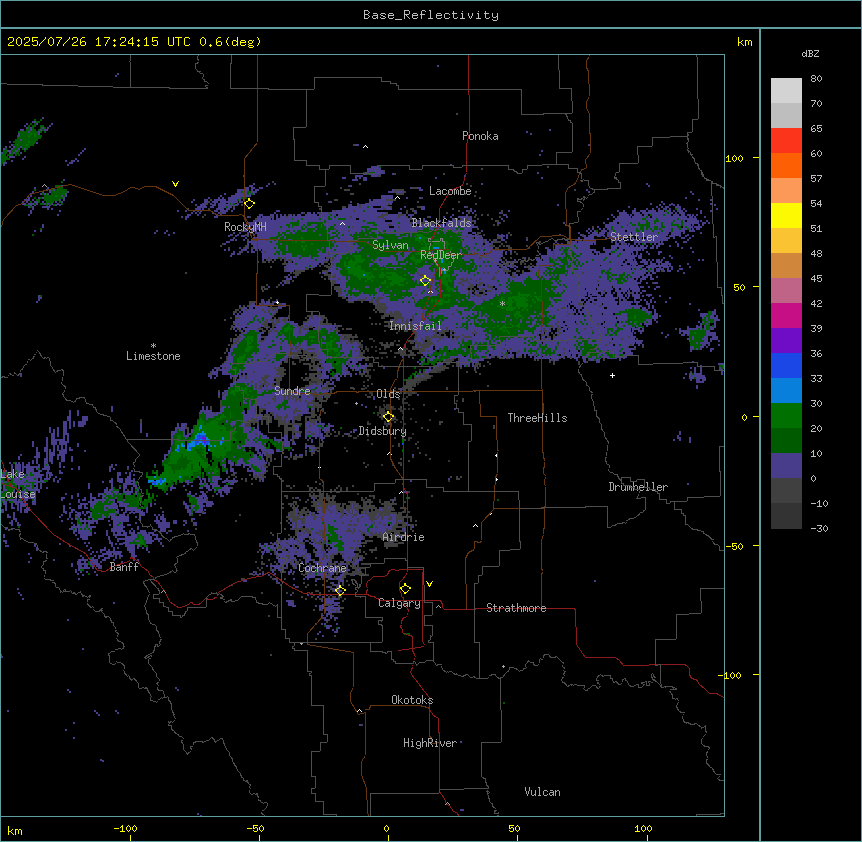Image resolution: width=862 pixels, height=842 pixels.
Task: Click the Lake Louise label
Action: (x=18, y=484)
